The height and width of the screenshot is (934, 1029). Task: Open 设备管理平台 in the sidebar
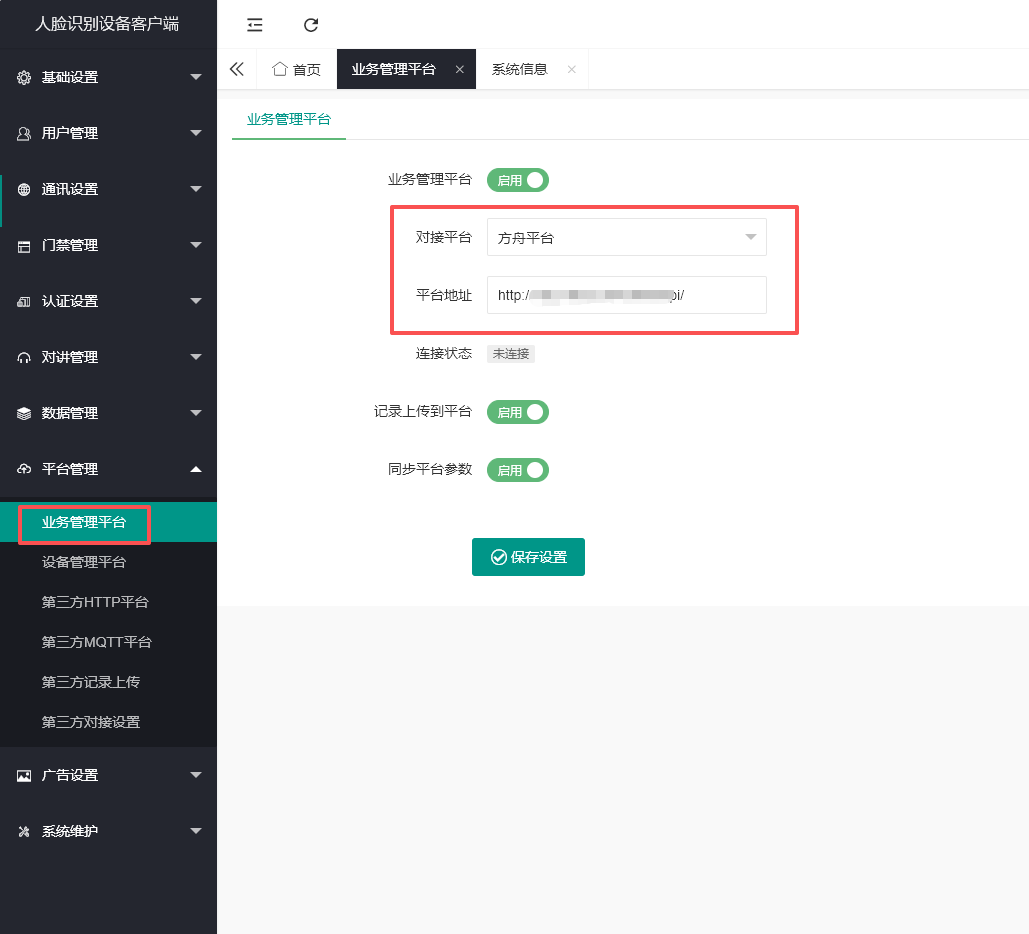click(83, 563)
